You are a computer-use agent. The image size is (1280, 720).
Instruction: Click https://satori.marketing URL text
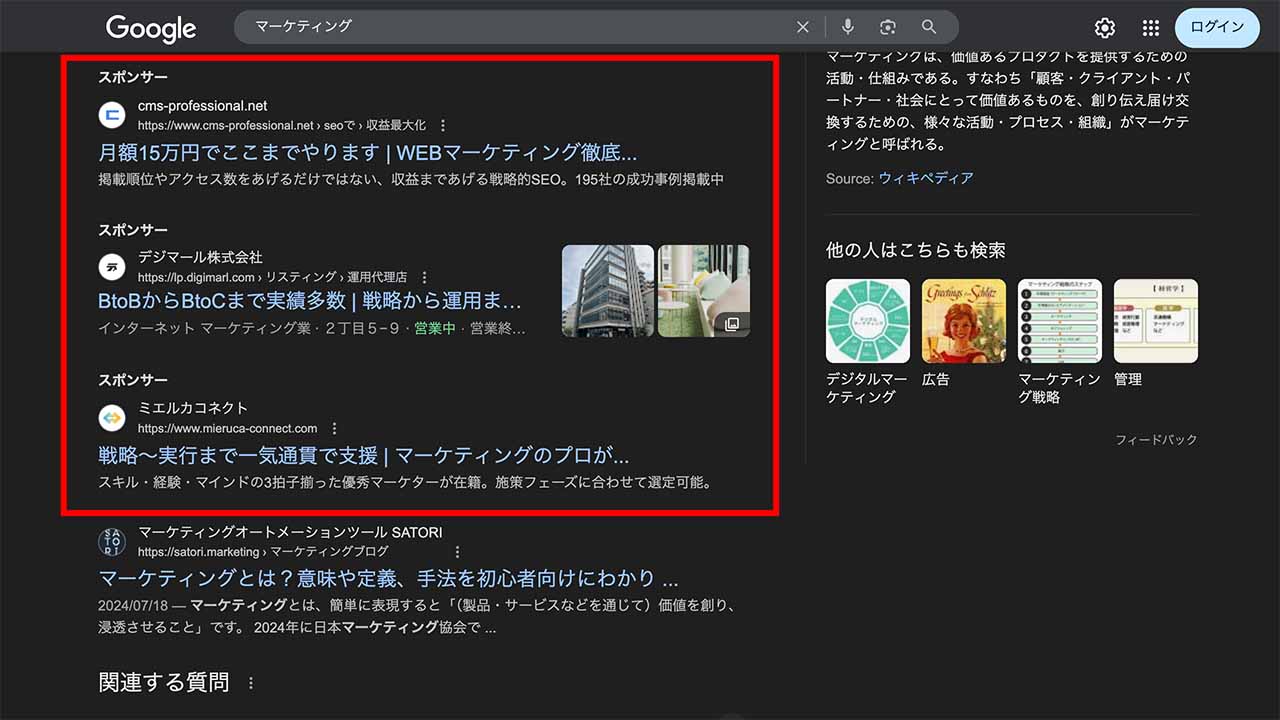(199, 552)
